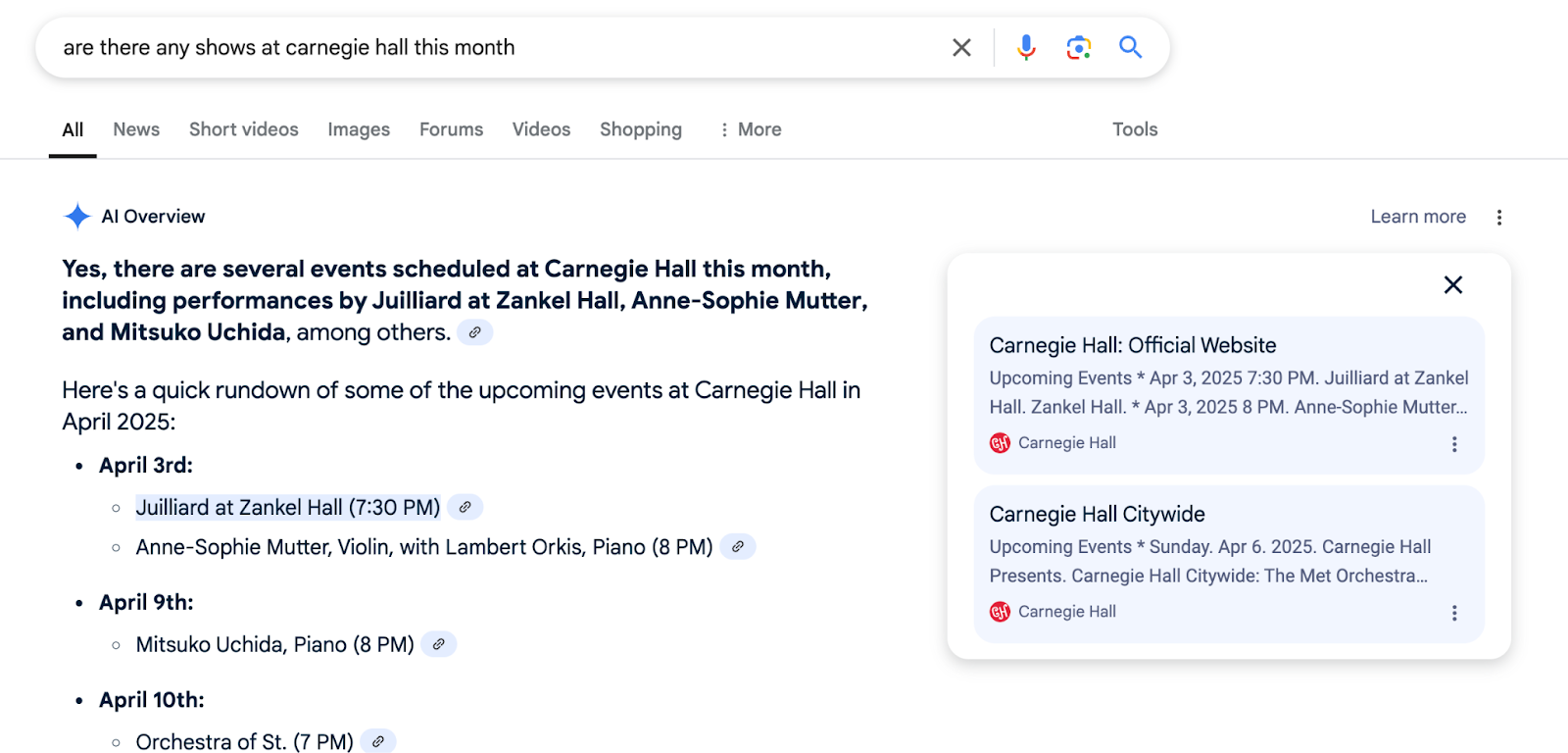Close the sources panel with the X

(1453, 284)
